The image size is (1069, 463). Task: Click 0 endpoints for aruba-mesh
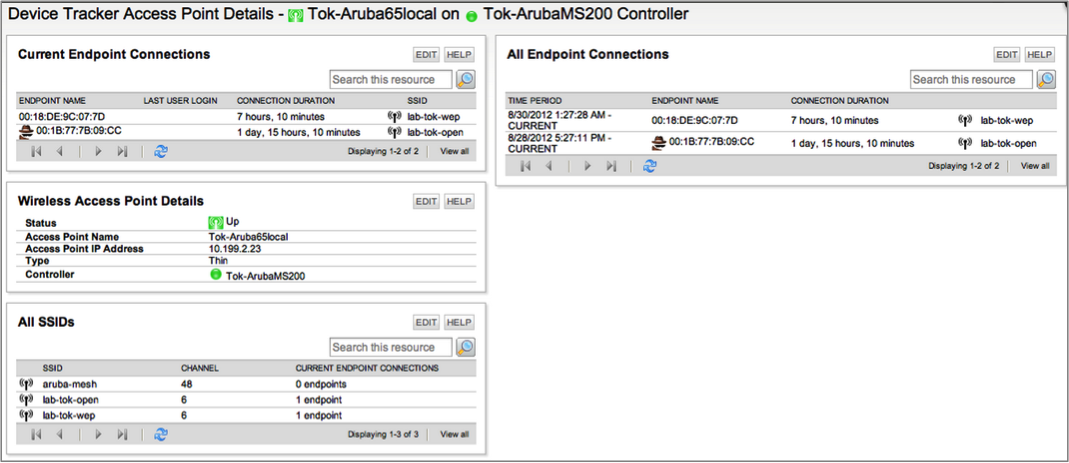[321, 384]
